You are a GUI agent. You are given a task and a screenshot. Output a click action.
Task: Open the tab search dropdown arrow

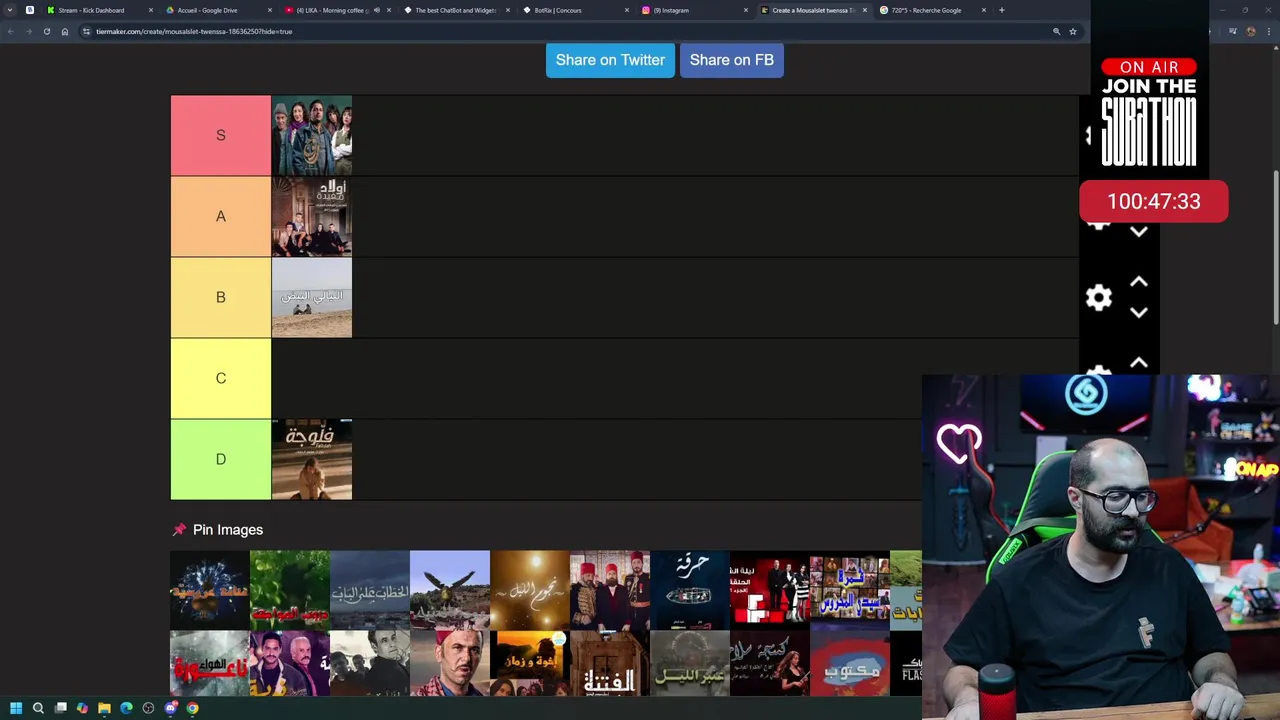click(10, 10)
